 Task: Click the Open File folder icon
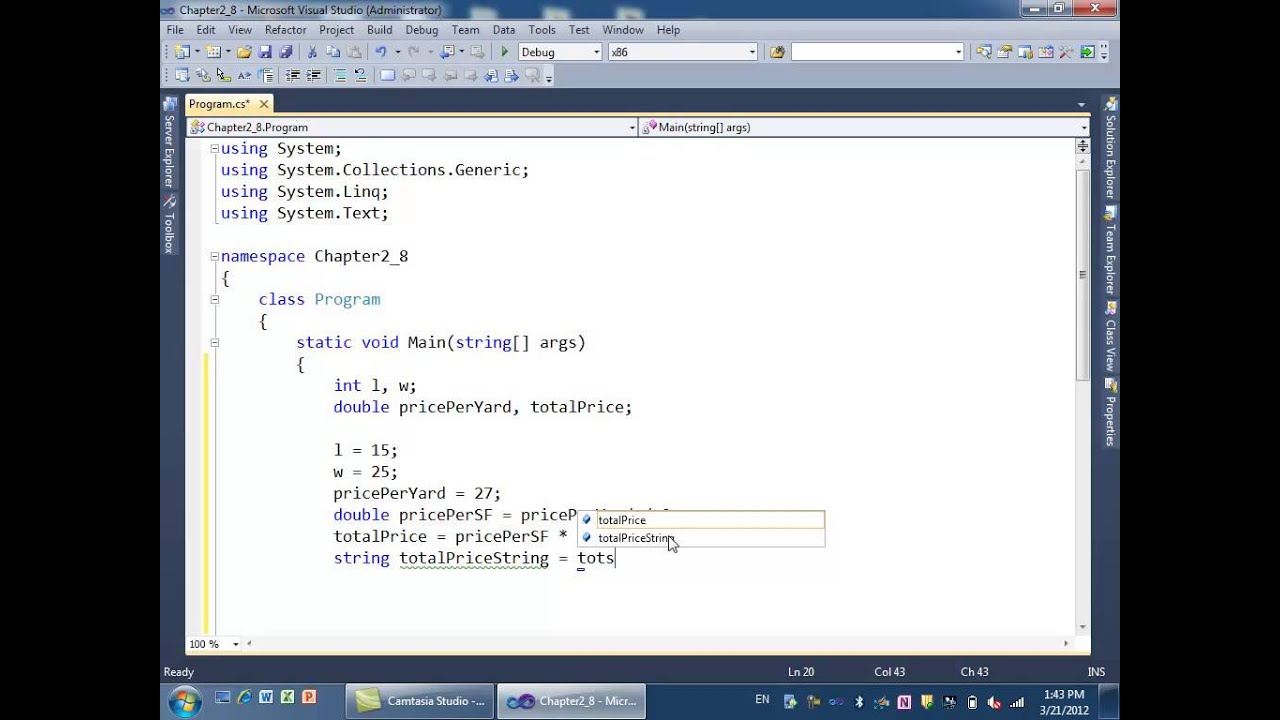245,52
